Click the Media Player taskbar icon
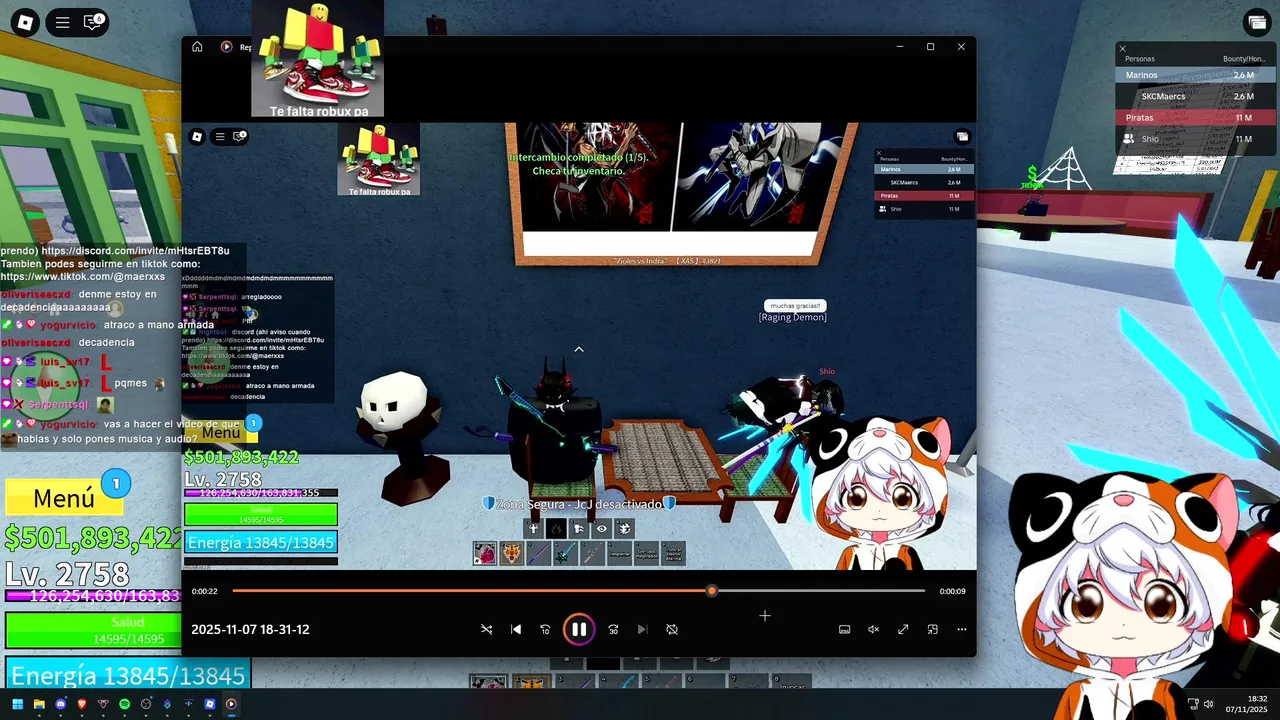Viewport: 1280px width, 720px height. coord(231,704)
